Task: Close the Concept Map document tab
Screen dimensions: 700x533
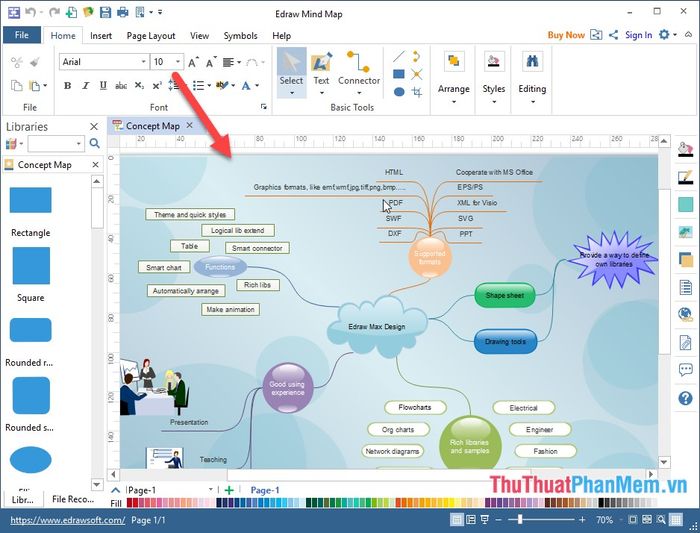Action: click(189, 125)
